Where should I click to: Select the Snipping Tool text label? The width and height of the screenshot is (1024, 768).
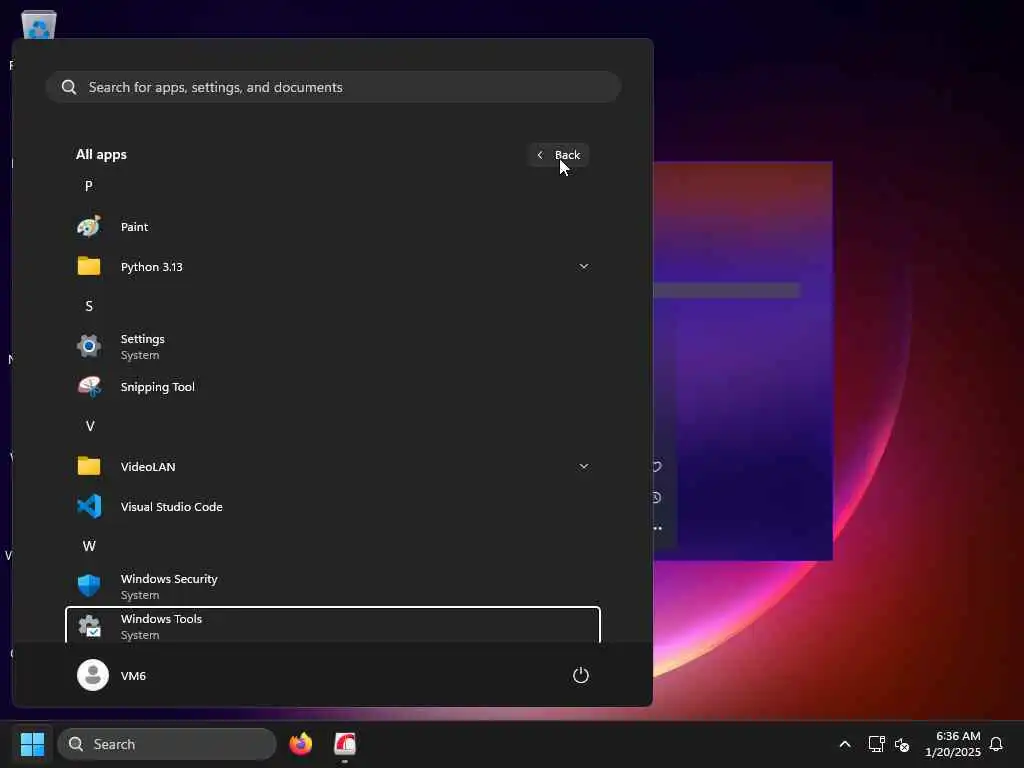click(x=158, y=387)
